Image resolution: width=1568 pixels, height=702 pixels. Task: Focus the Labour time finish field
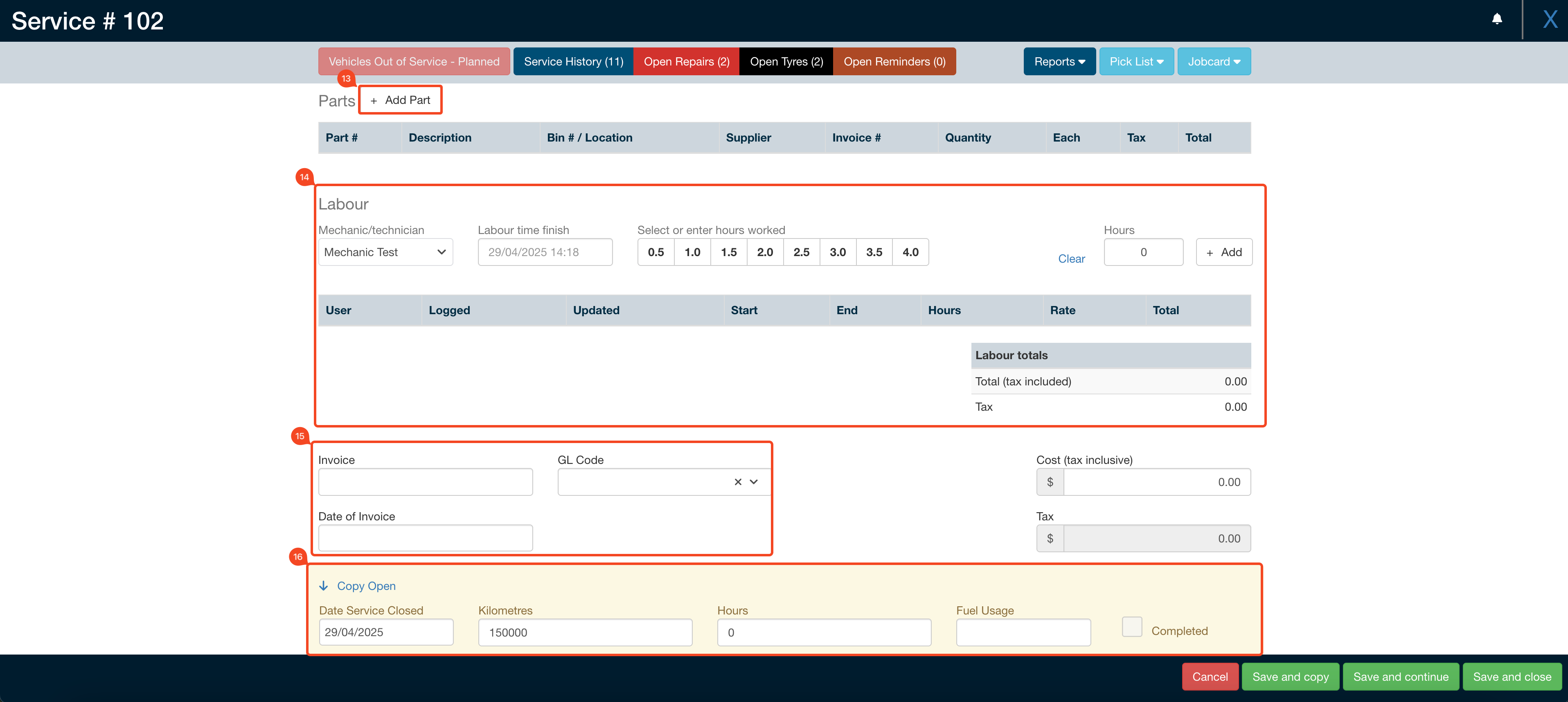[x=545, y=252]
